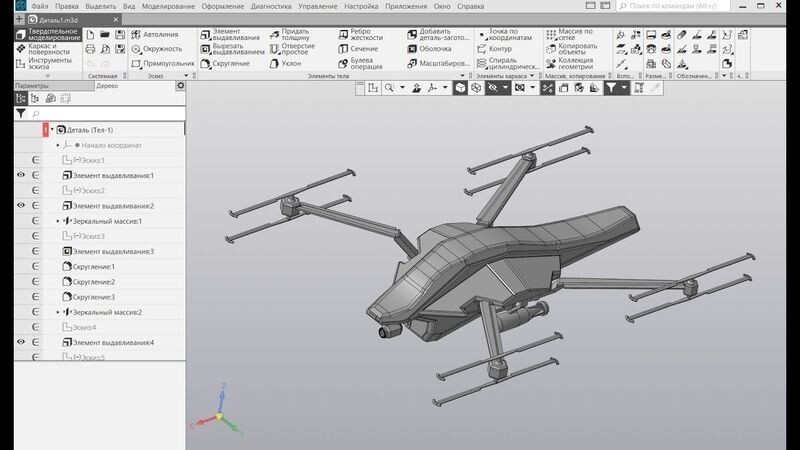Image resolution: width=800 pixels, height=450 pixels.
Task: Click Элемент выдавливания in the ribbon
Action: click(230, 34)
